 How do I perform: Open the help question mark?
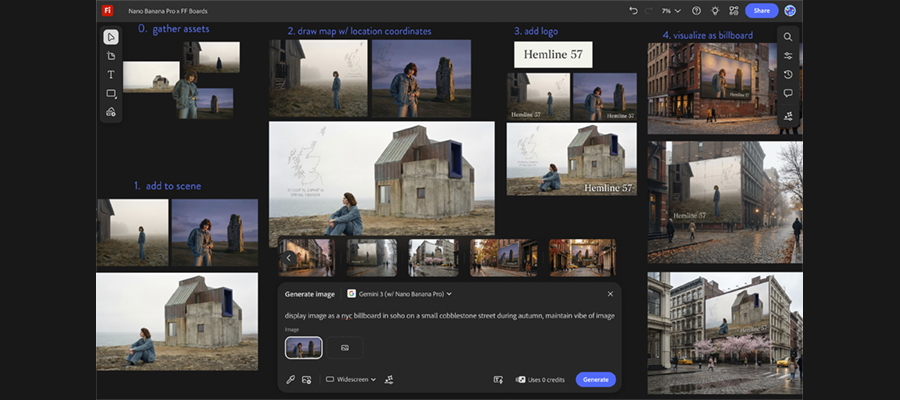696,11
